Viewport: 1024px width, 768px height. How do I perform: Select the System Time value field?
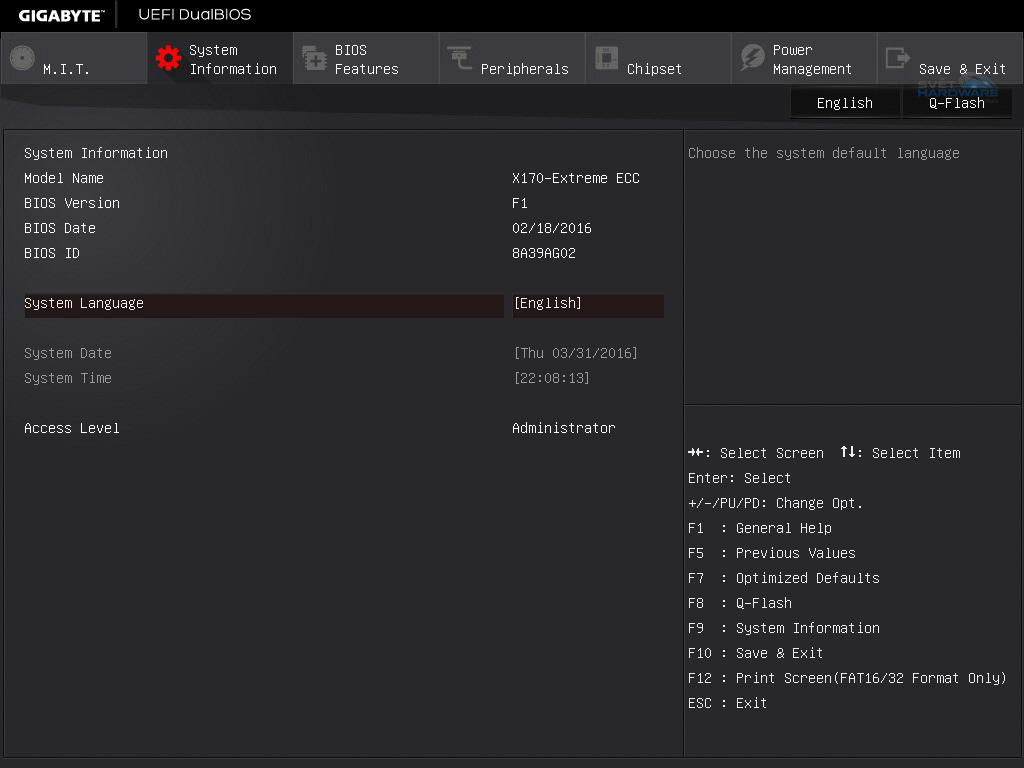[x=551, y=379]
